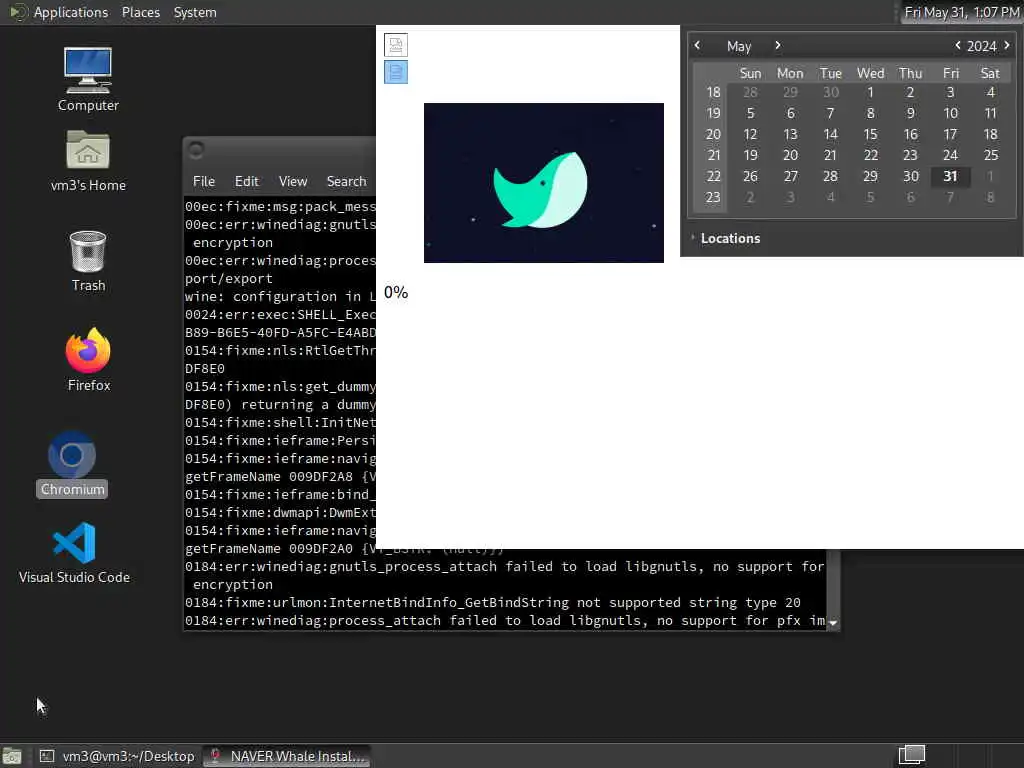The height and width of the screenshot is (768, 1024).
Task: Select May 24 in the calendar
Action: tap(950, 155)
